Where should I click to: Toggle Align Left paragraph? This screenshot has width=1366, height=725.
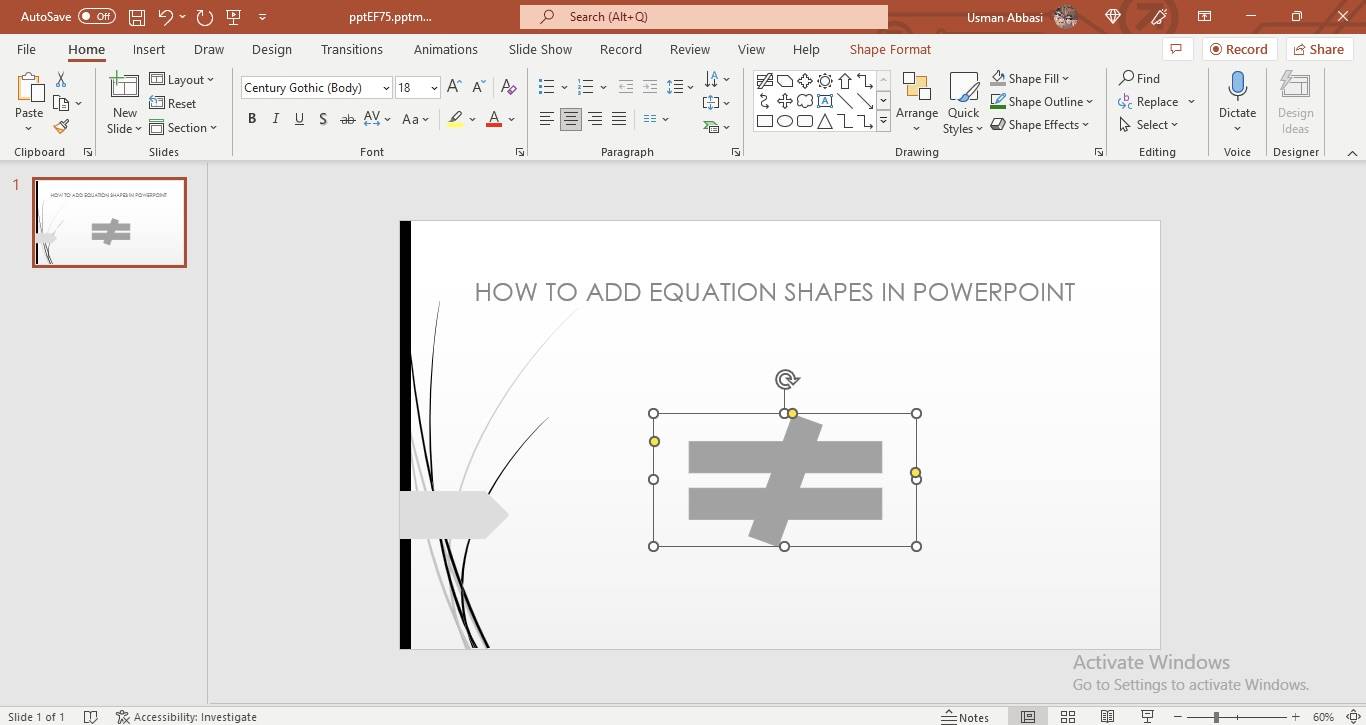tap(546, 119)
